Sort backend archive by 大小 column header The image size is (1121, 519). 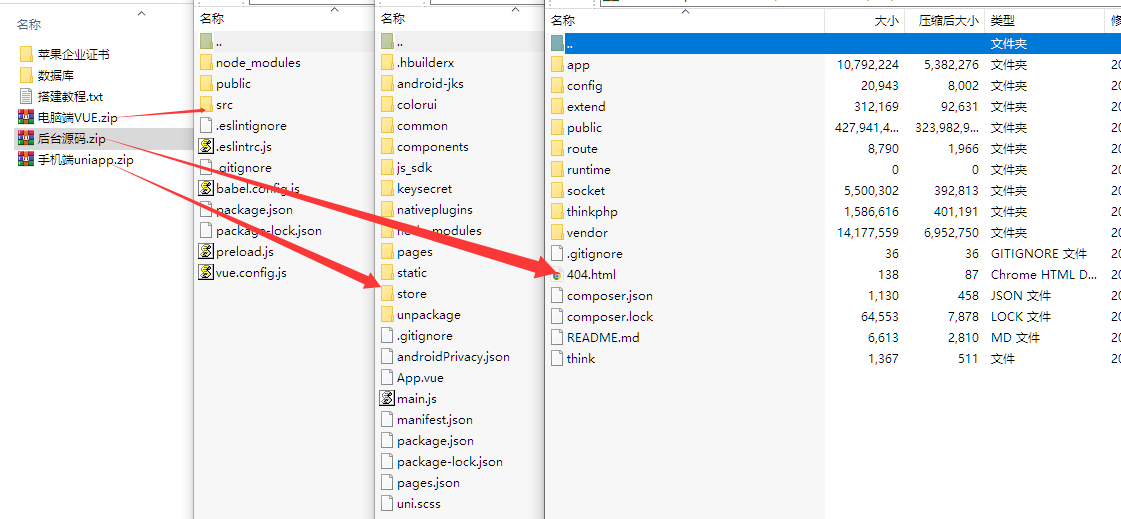pos(887,21)
